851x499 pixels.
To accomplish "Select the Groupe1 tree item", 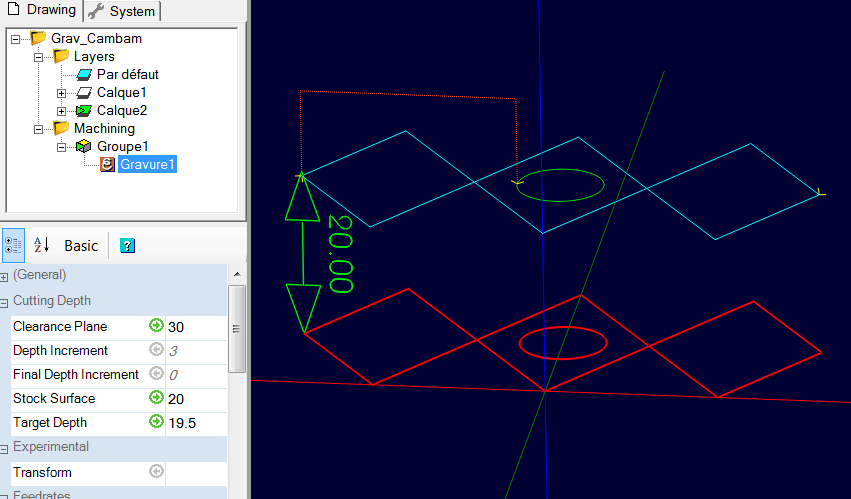I will (123, 146).
